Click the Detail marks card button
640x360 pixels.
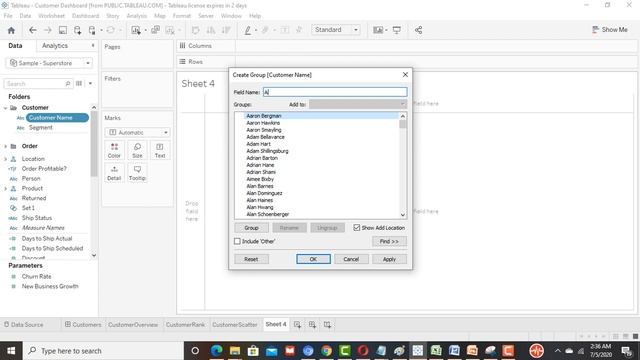(x=114, y=173)
